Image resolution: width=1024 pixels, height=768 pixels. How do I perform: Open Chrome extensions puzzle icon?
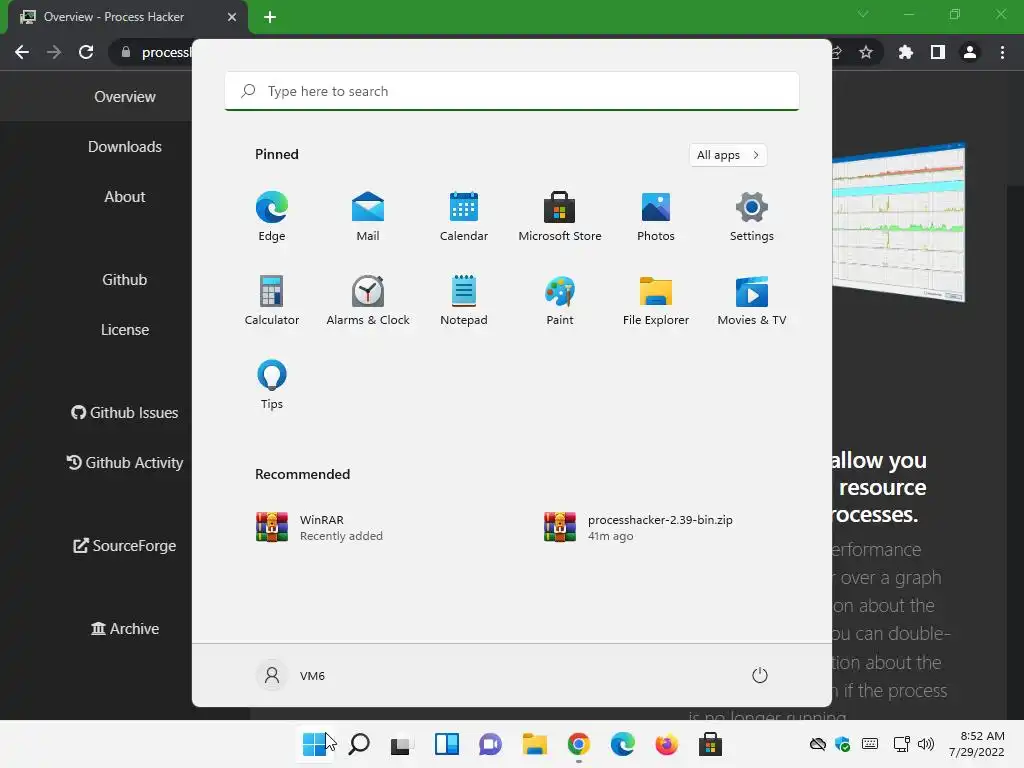[x=906, y=52]
